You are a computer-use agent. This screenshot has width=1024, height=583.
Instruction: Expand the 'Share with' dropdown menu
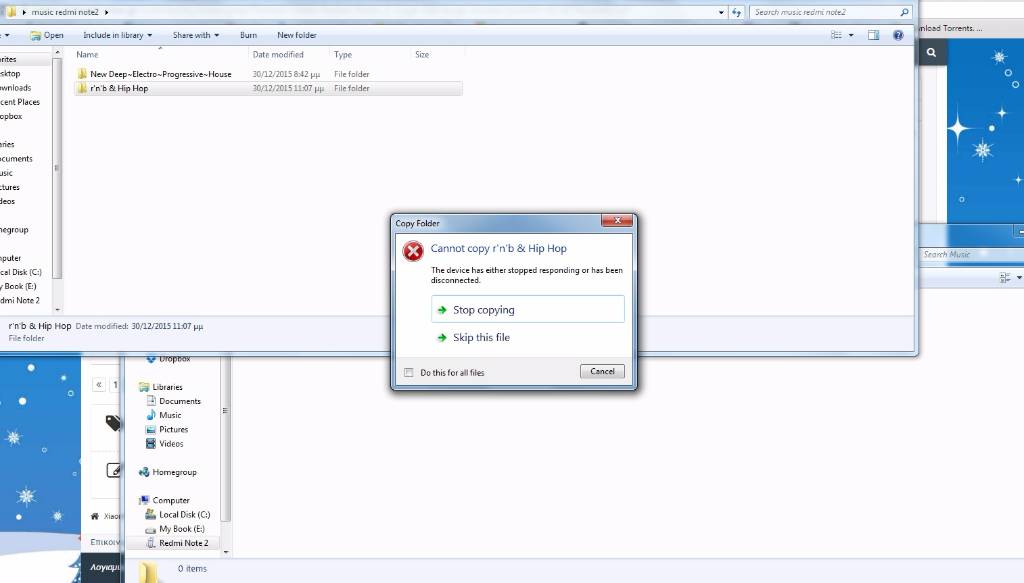pos(195,35)
